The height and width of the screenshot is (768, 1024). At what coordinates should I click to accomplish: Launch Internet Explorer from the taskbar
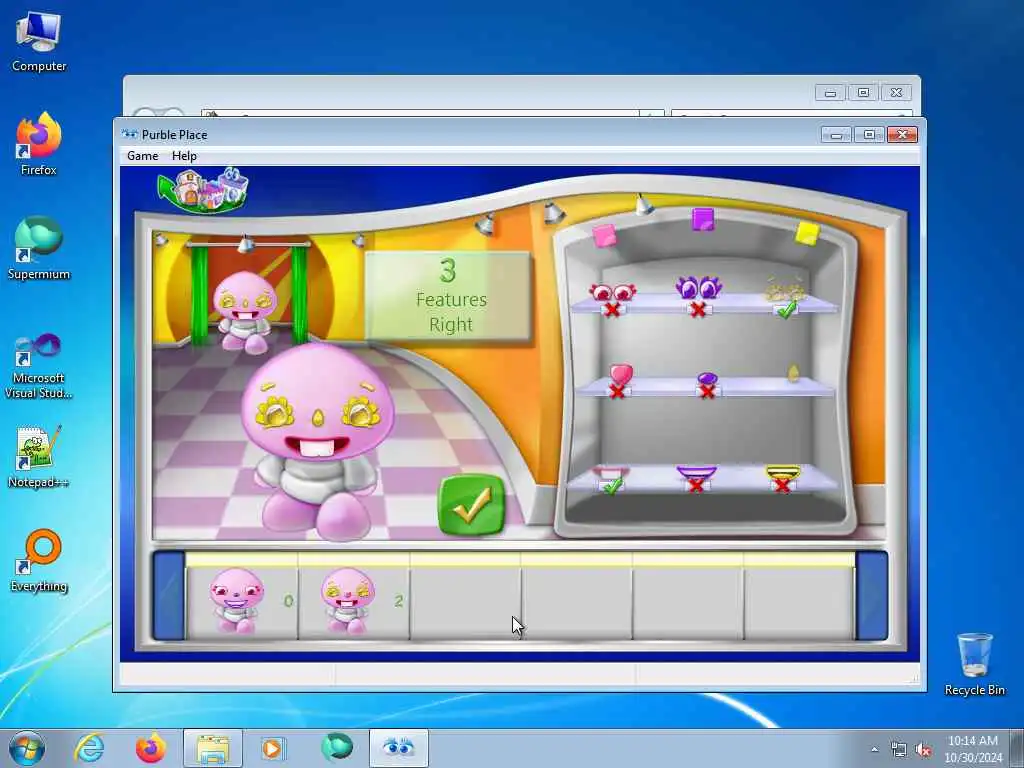tap(89, 748)
